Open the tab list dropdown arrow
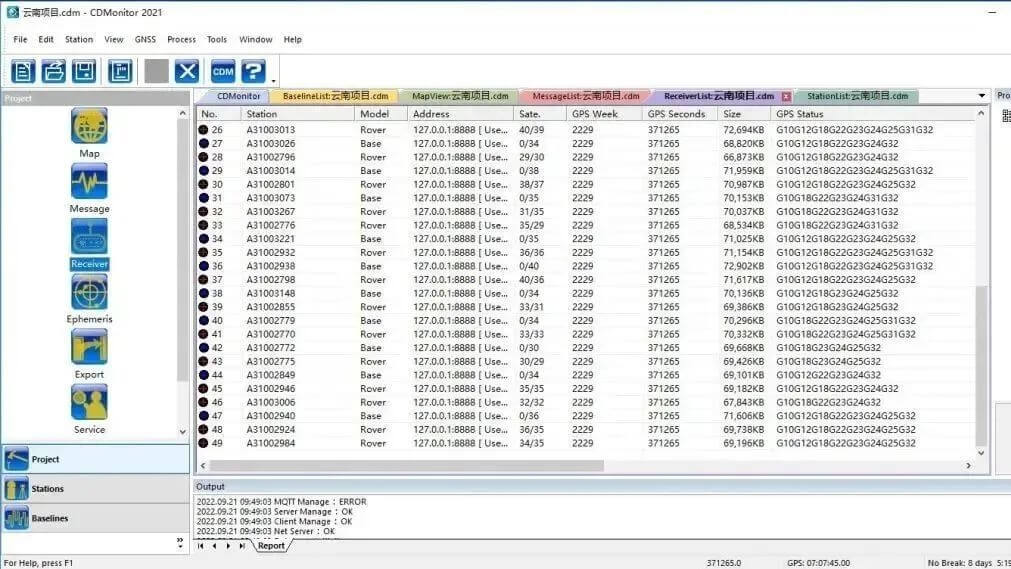Viewport: 1011px width, 569px height. (981, 96)
